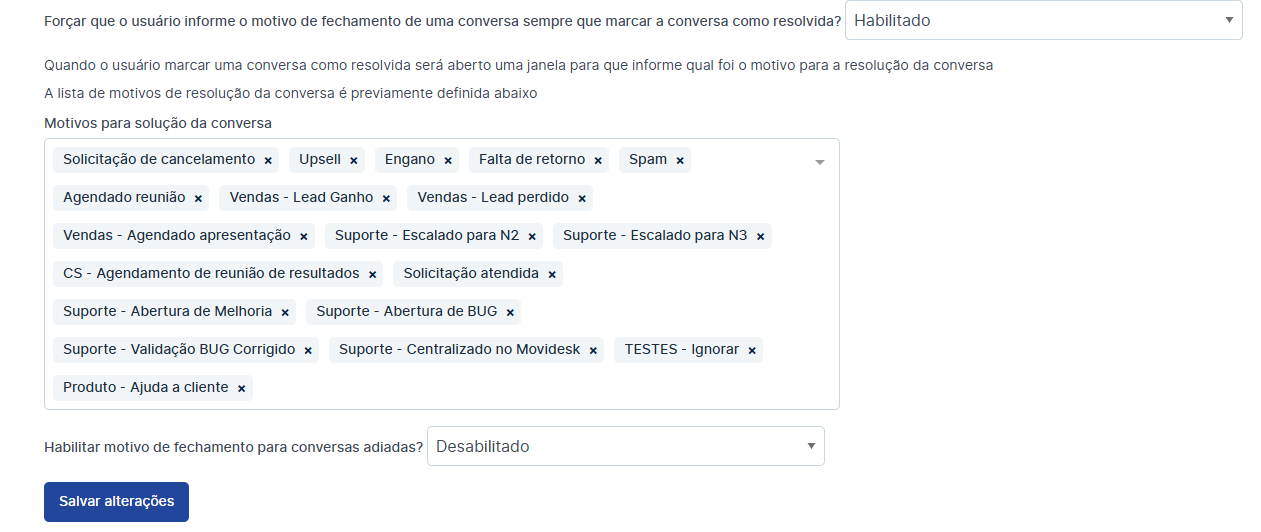
Task: Remove the 'Falta de retorno' tag
Action: coord(598,161)
